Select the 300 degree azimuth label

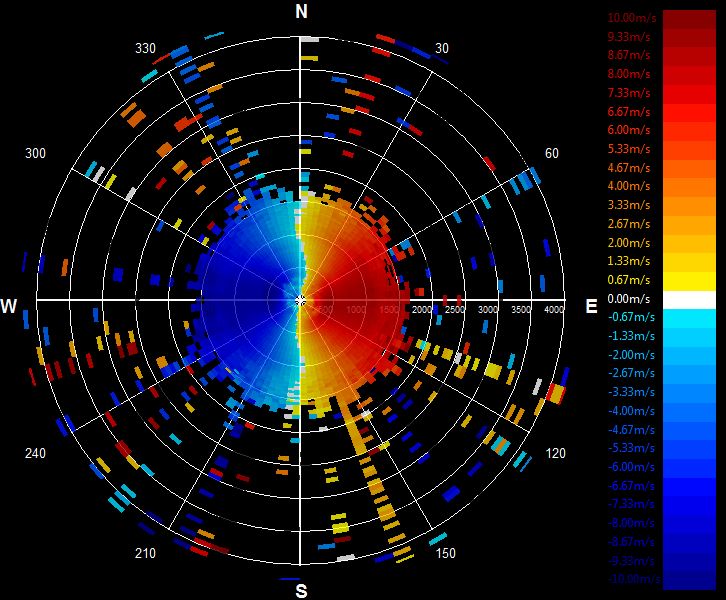pyautogui.click(x=35, y=153)
